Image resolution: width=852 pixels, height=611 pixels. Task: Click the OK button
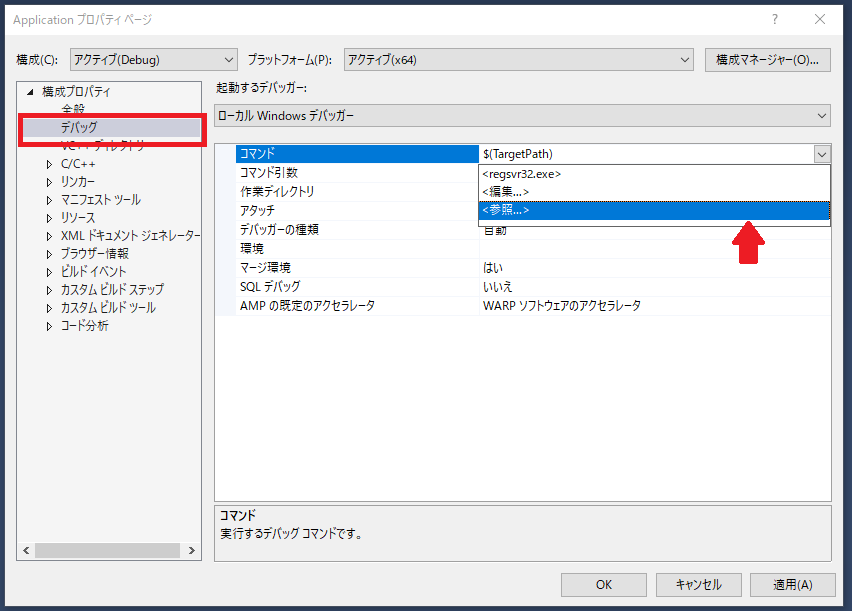click(x=603, y=584)
